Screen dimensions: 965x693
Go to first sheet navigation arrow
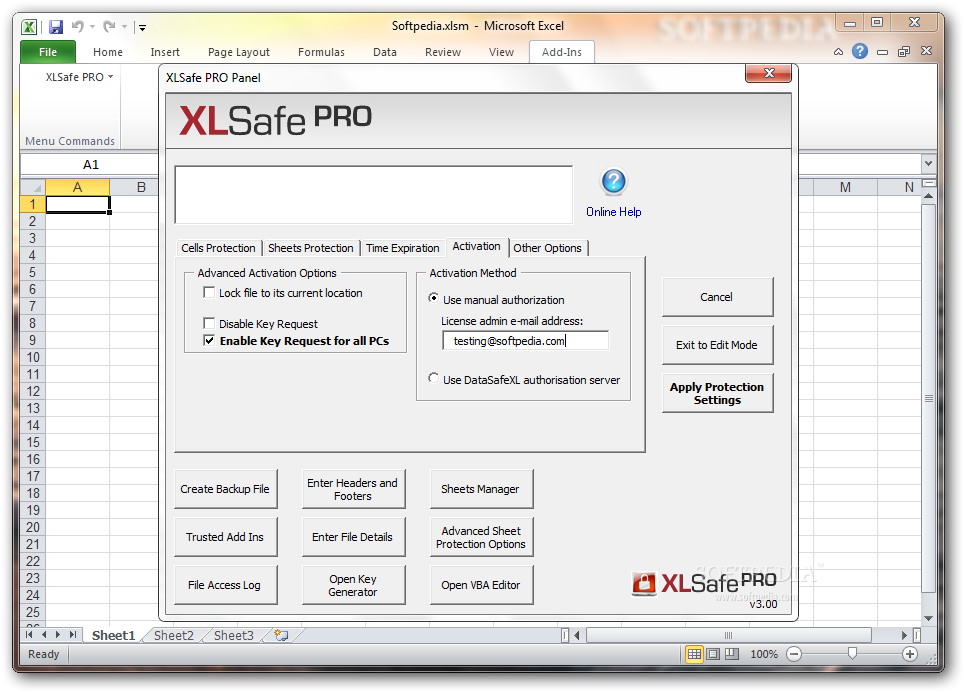(29, 635)
